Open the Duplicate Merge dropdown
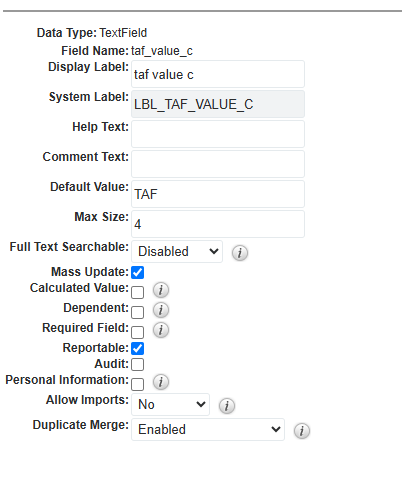Screen dimensions: 402x489 [208, 429]
